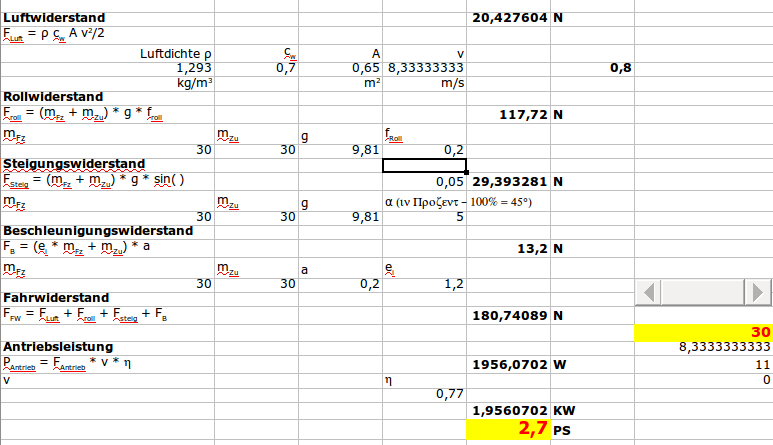Select the 0,2 value under f_Roll

[424, 150]
